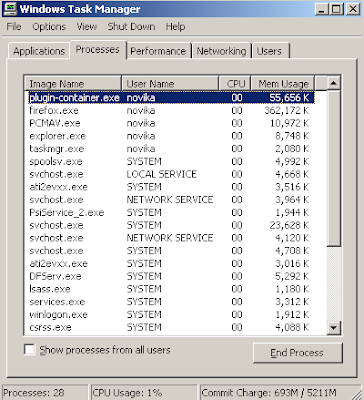Viewport: 364px width, 400px height.
Task: Select svchost.exe using 4,708 K
Action: point(171,251)
